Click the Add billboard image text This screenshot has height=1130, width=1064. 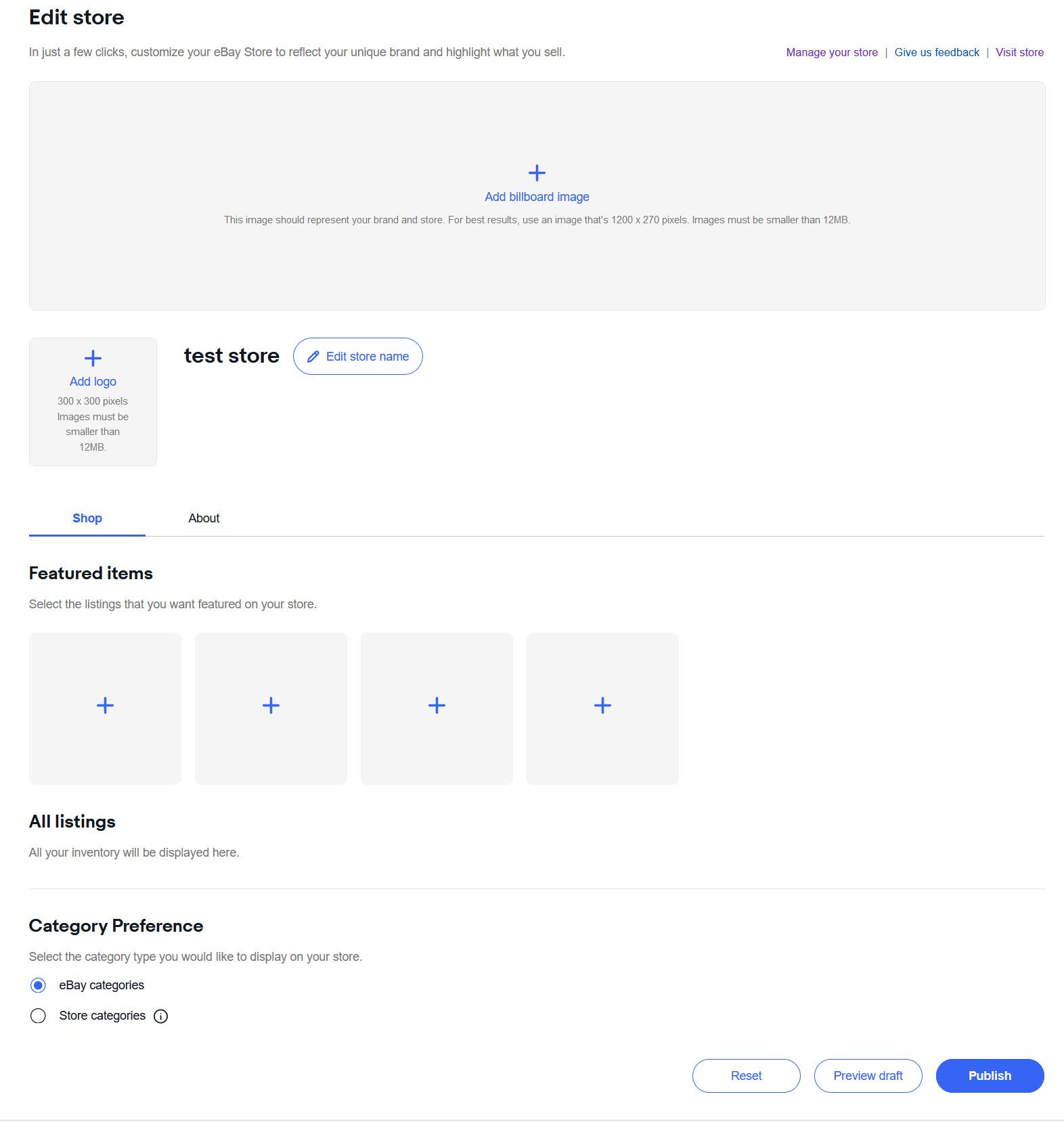tap(537, 197)
